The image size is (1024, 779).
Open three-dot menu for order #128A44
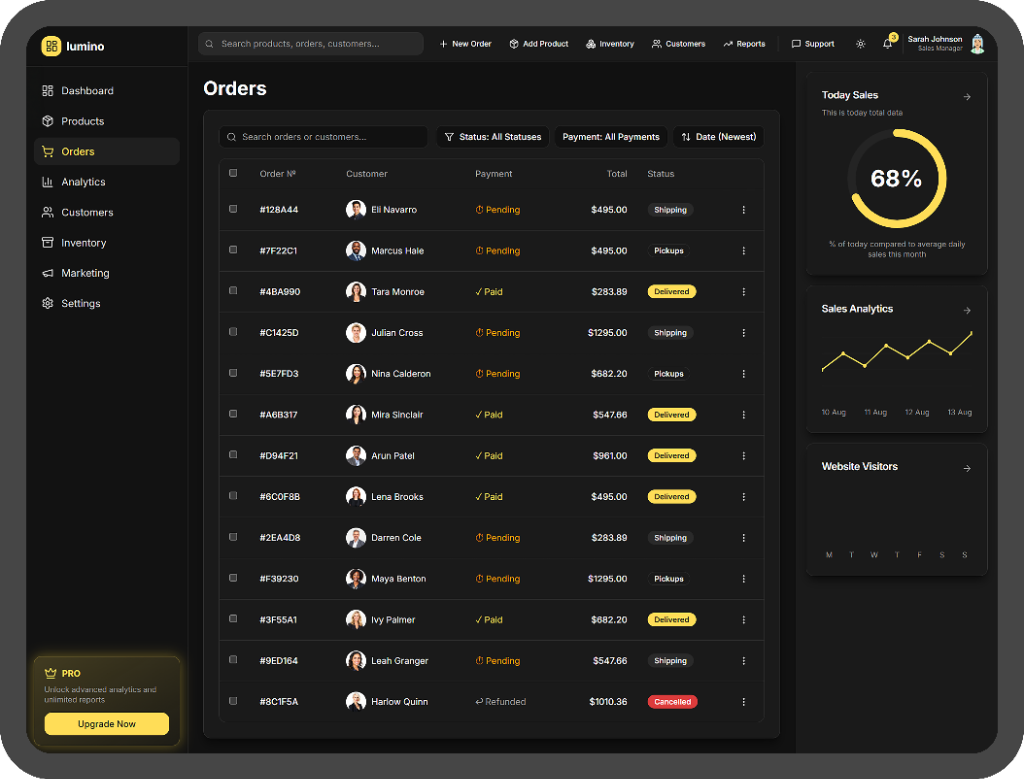[743, 210]
